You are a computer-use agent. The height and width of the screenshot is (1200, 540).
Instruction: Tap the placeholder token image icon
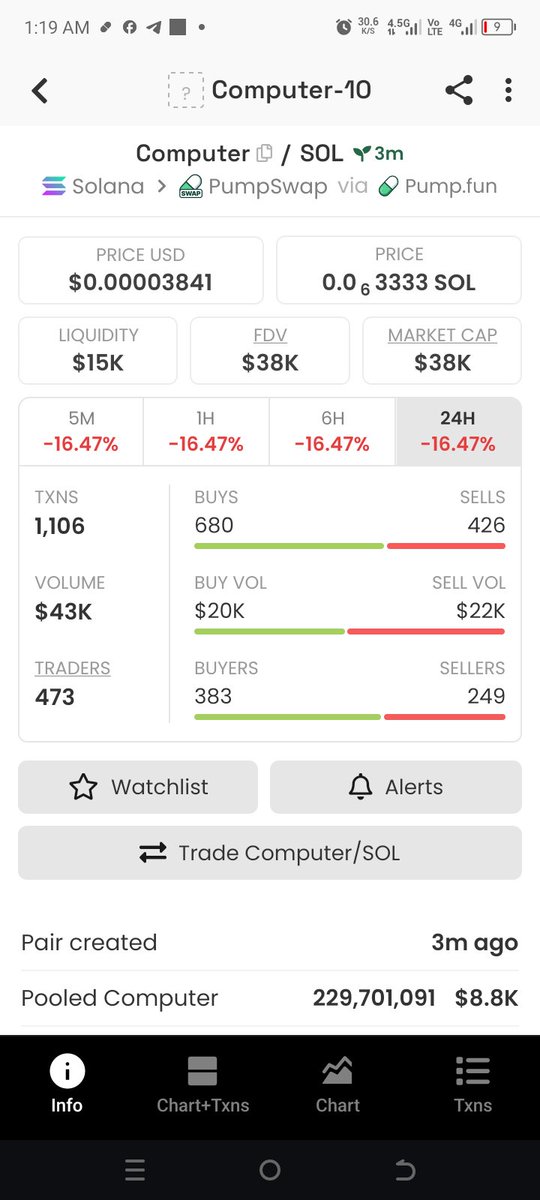tap(185, 91)
